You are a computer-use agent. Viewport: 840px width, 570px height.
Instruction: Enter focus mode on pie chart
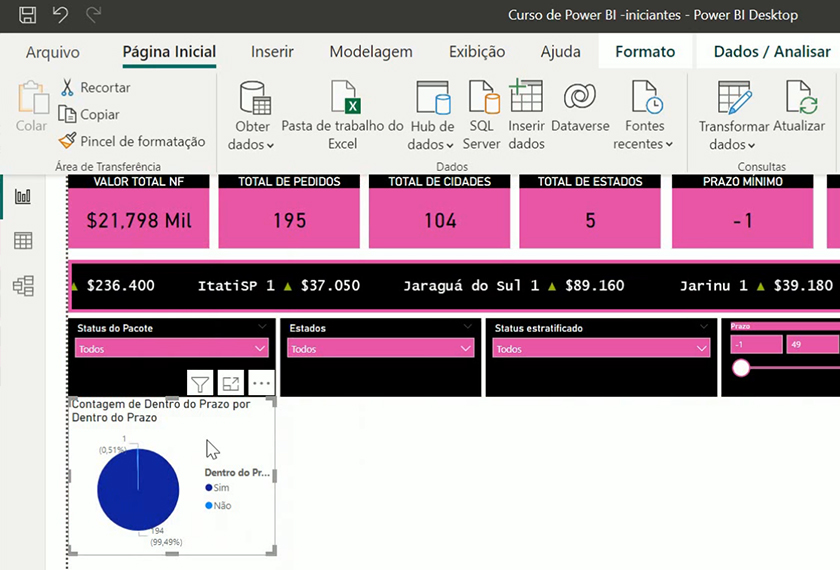pyautogui.click(x=230, y=383)
